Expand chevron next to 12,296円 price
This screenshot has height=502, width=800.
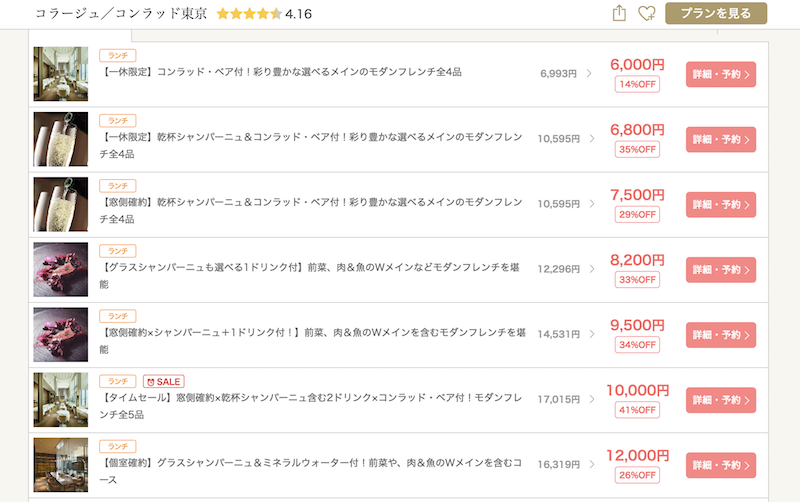[592, 269]
